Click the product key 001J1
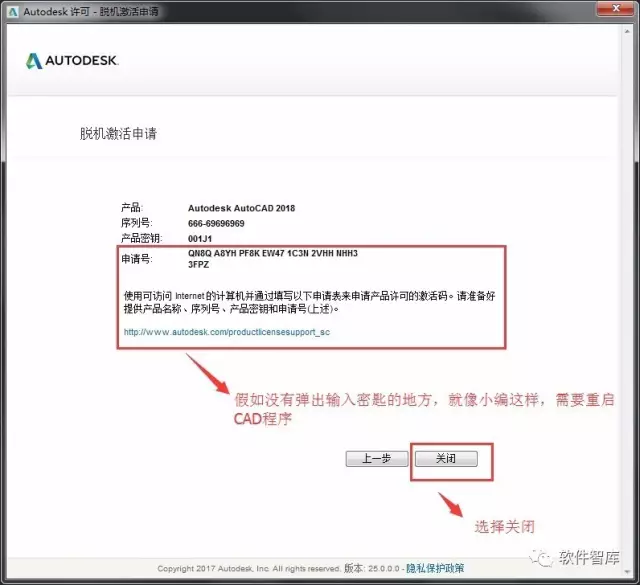 click(x=200, y=238)
